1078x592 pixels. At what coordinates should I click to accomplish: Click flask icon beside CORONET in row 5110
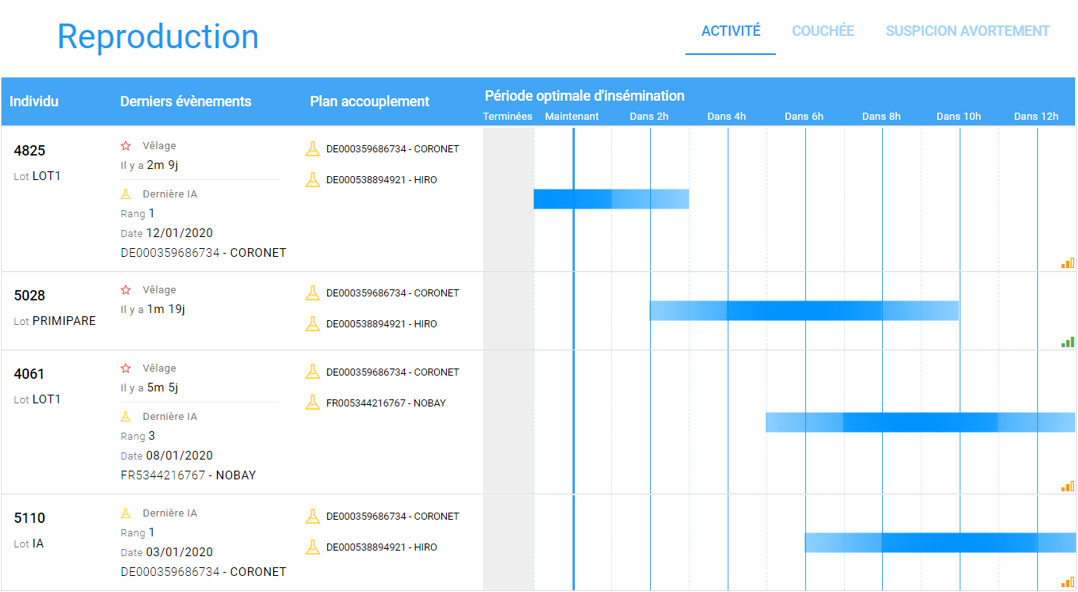[x=312, y=516]
